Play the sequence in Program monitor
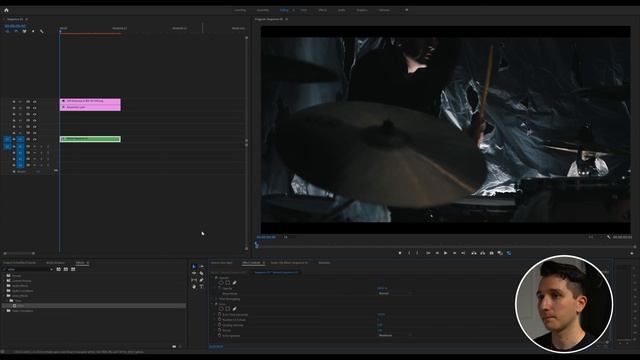This screenshot has height=360, width=640. (x=445, y=253)
